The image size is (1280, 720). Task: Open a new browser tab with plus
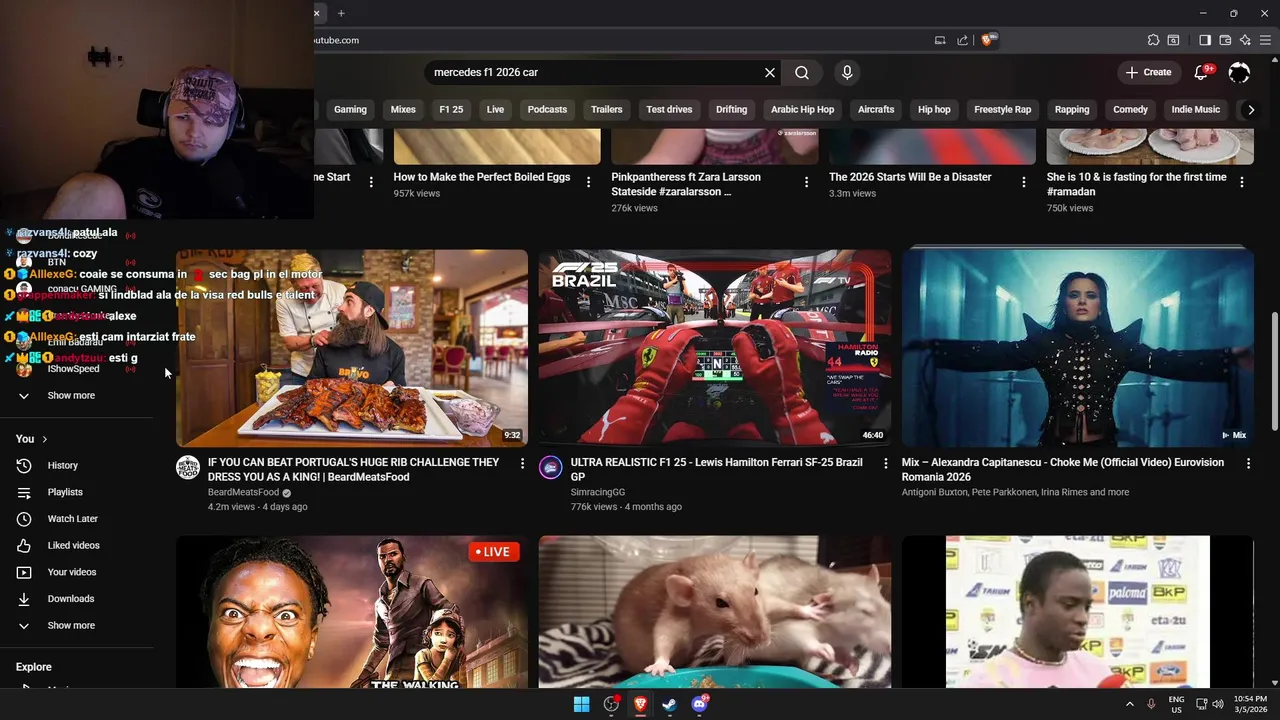coord(341,13)
